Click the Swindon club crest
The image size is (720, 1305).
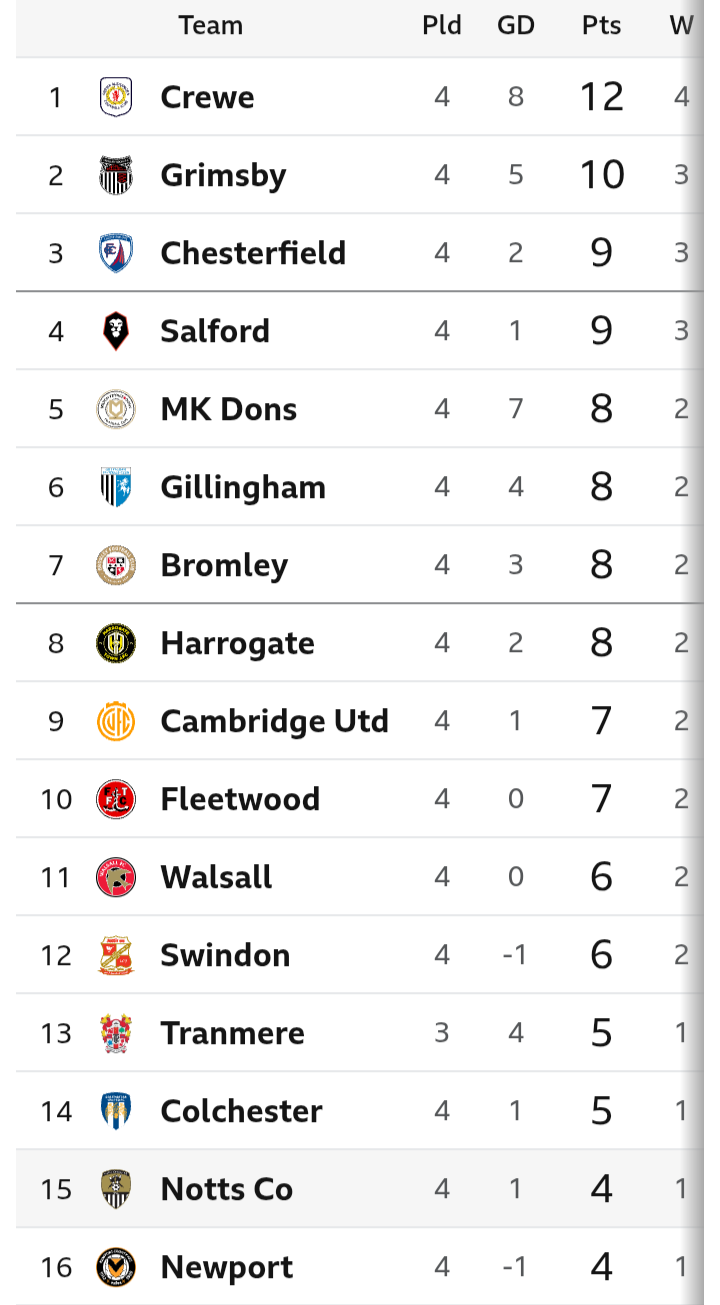(116, 955)
